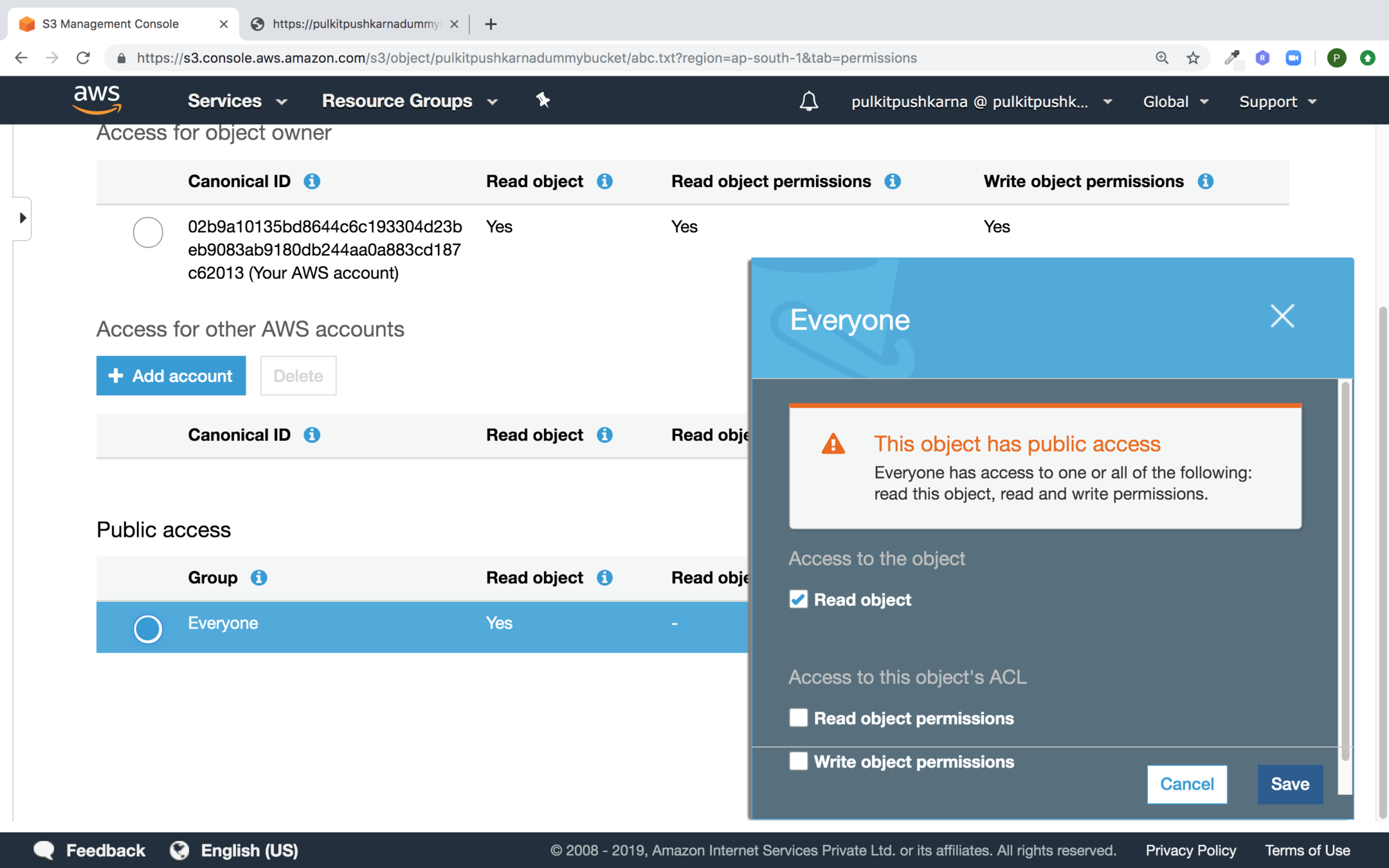Uncheck the Read object checkbox
Screen dimensions: 1389x868
[x=798, y=599]
